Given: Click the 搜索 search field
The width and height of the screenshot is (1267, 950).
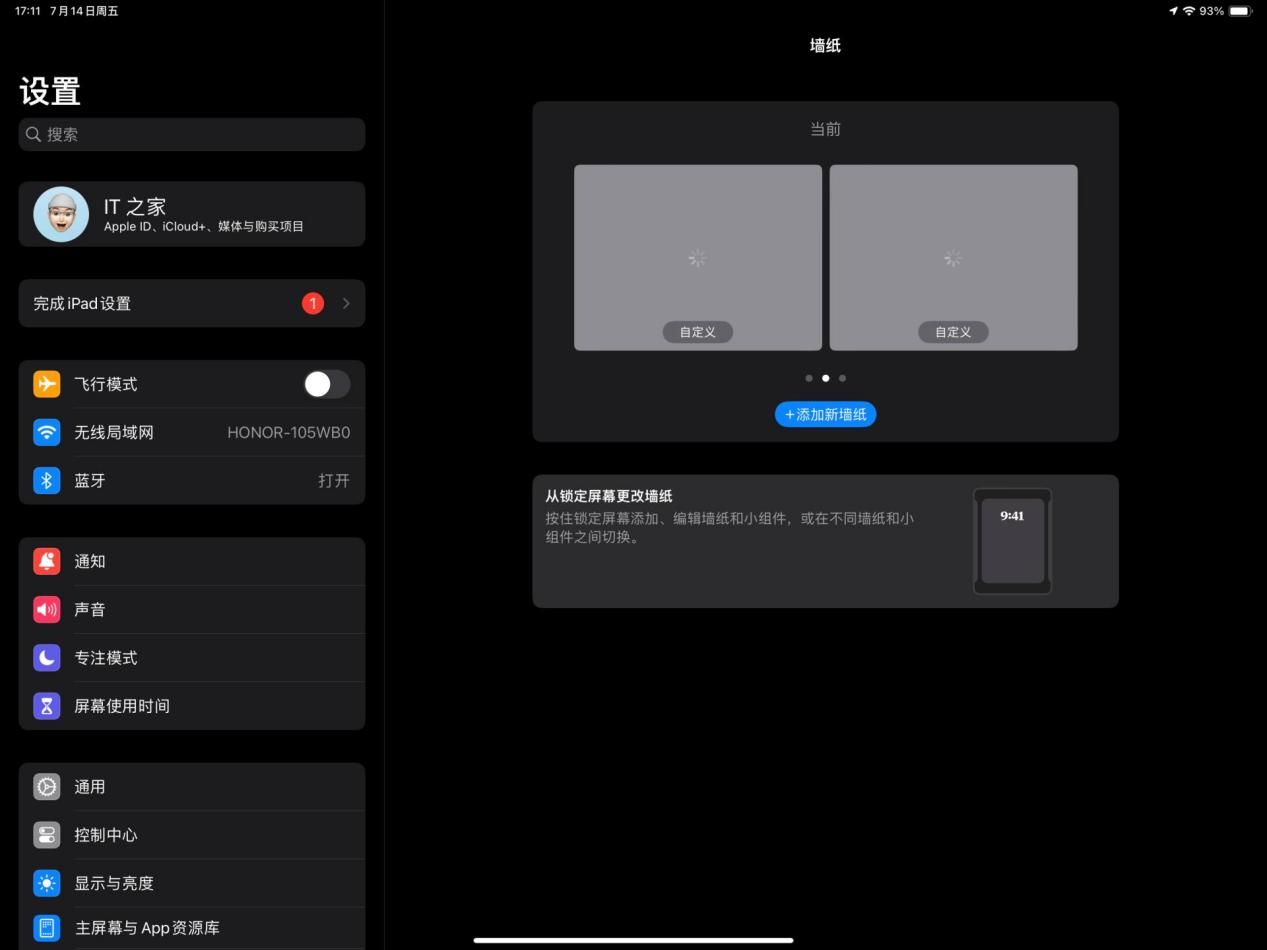Looking at the screenshot, I should 190,134.
